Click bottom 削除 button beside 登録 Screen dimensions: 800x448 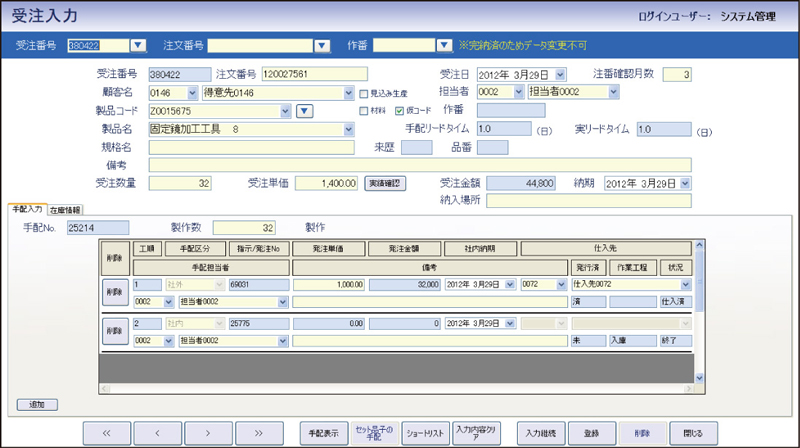[642, 433]
